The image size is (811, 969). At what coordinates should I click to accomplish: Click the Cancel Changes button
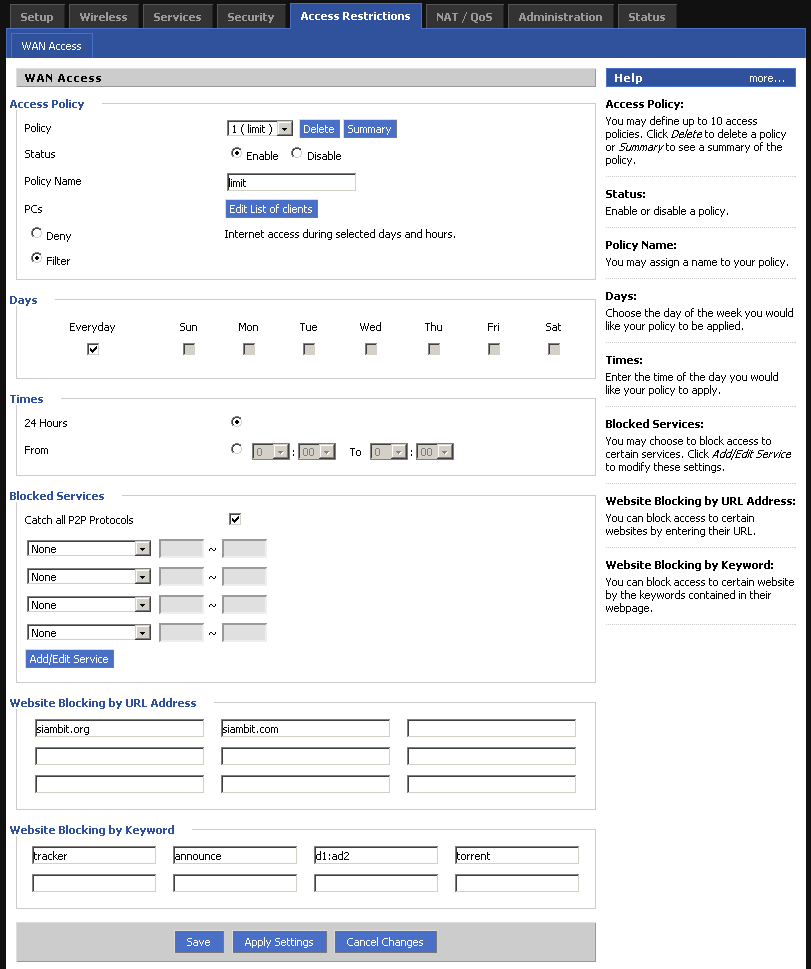385,942
